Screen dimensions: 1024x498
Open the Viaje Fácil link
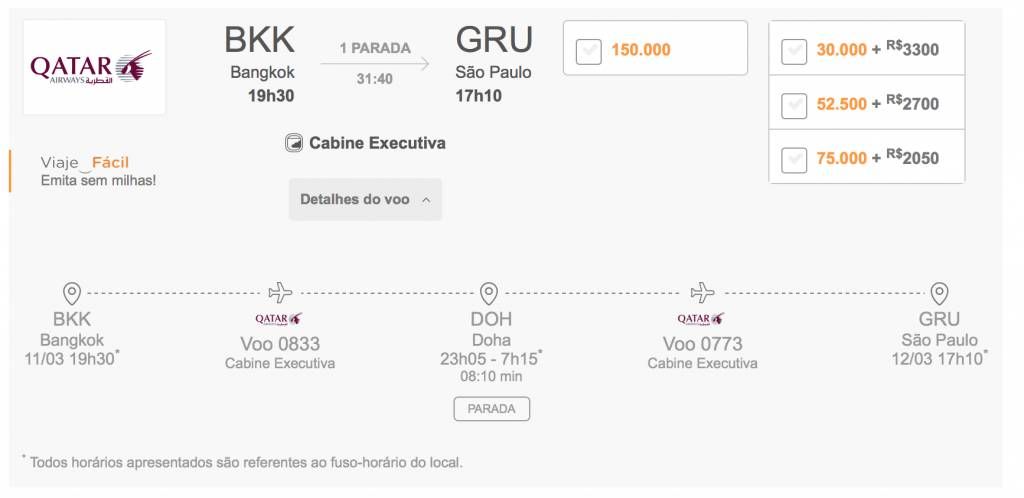click(x=85, y=163)
